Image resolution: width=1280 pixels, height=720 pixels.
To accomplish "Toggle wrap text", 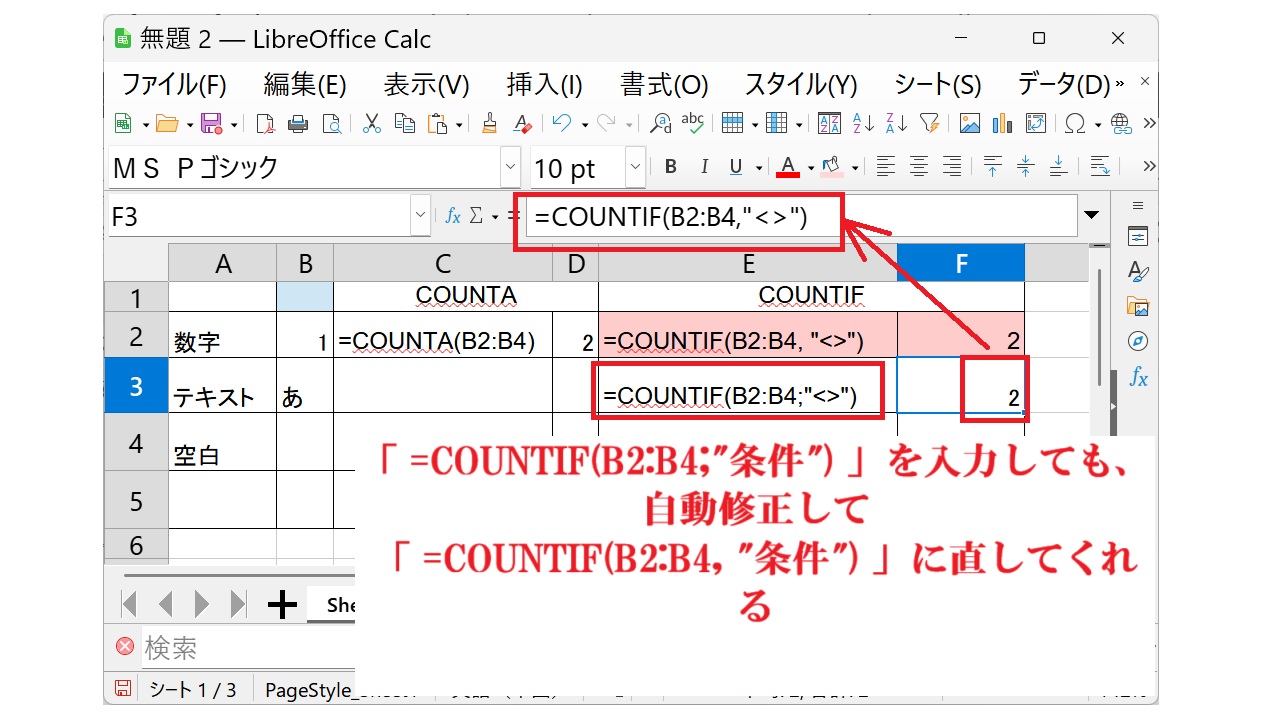I will click(x=1100, y=166).
